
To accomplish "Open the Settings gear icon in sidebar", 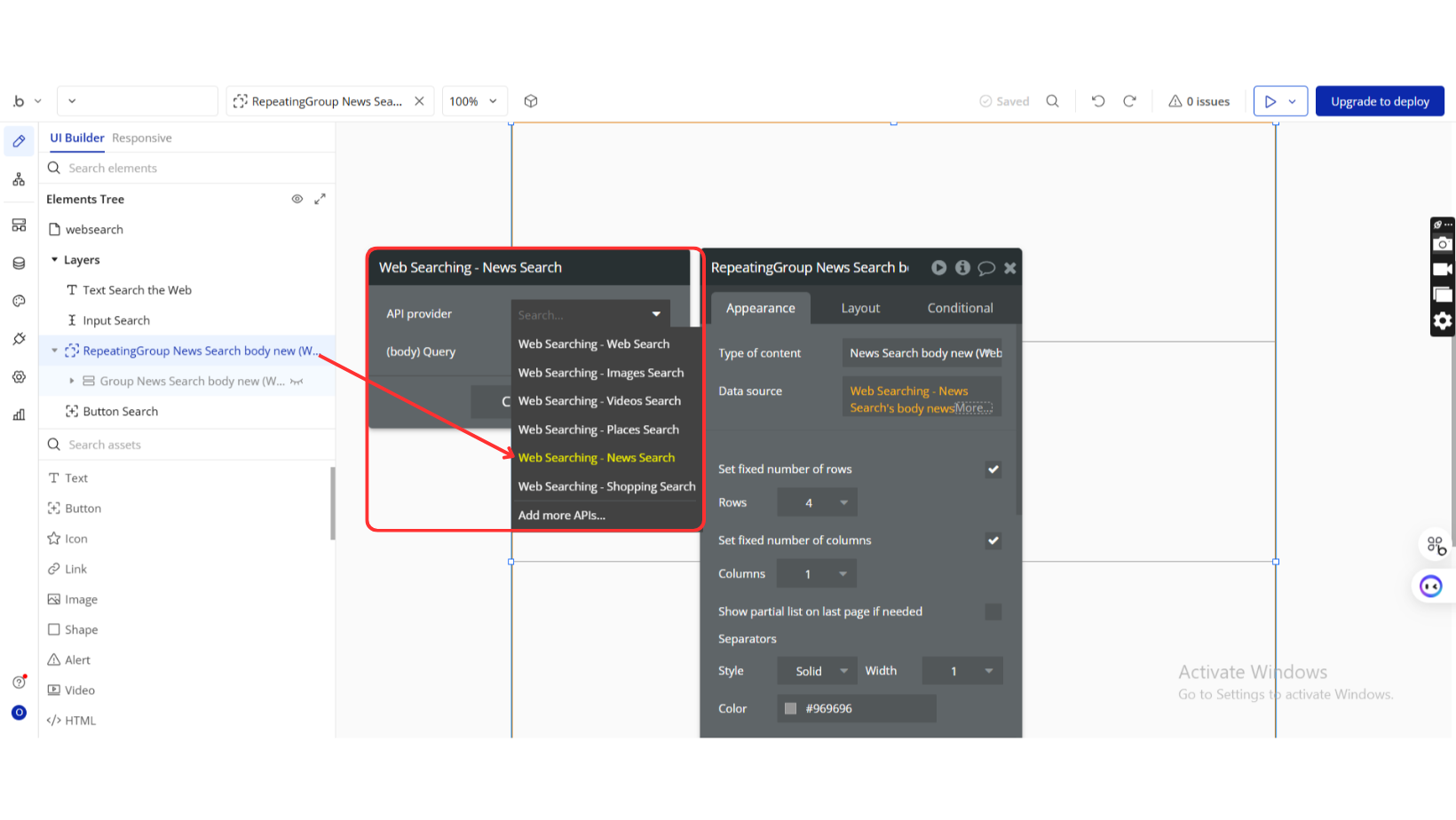I will [19, 377].
